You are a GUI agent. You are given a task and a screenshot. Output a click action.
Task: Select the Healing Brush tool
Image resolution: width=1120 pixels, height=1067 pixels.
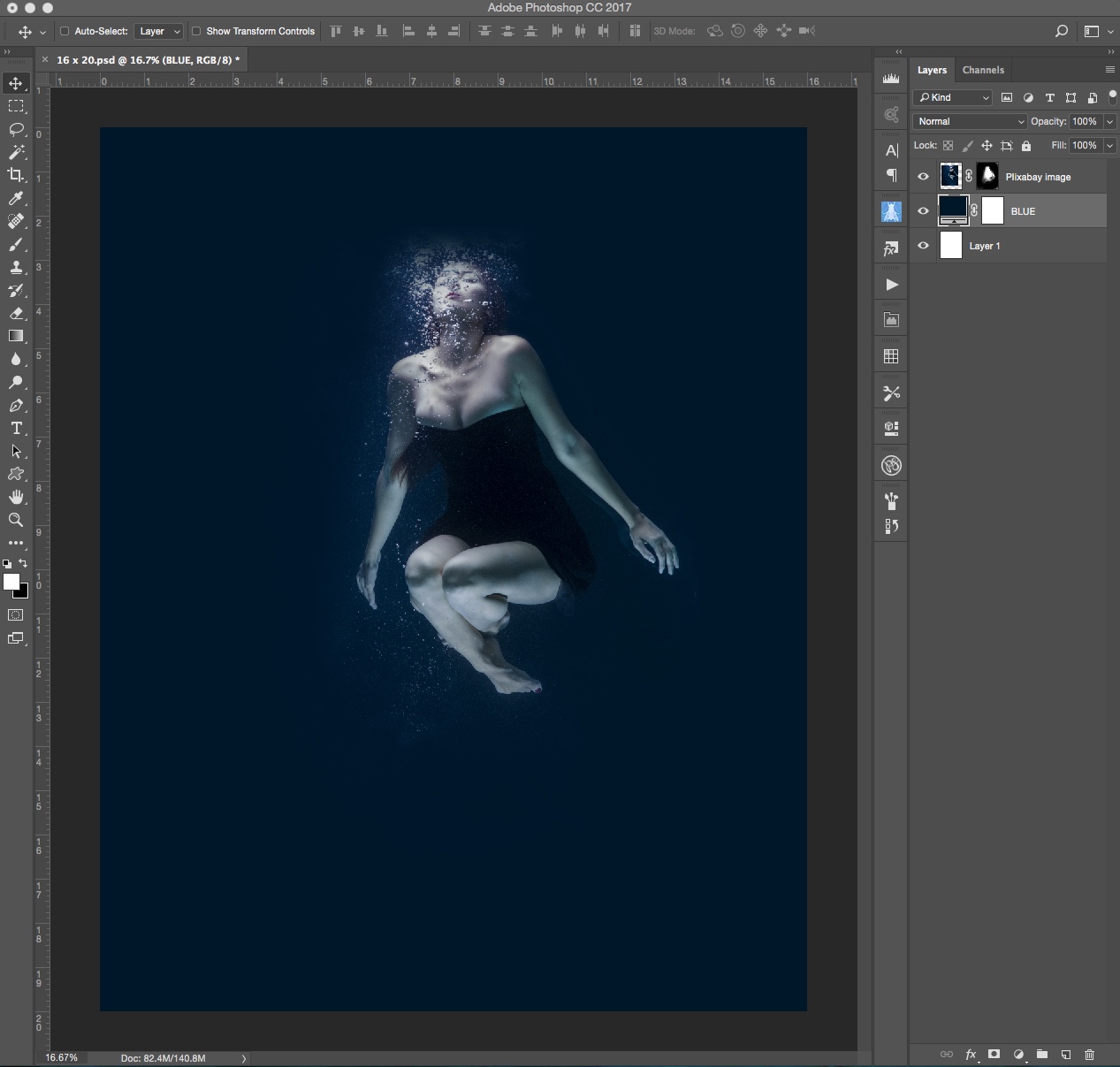tap(15, 221)
